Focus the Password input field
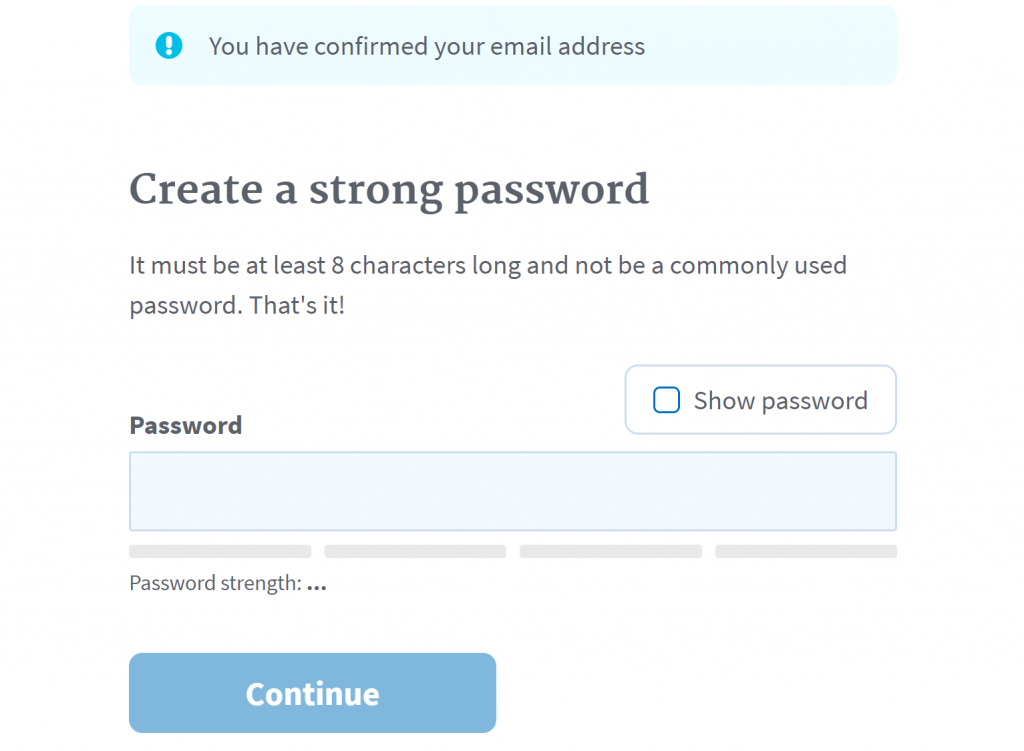Screen dimensions: 1024x751 point(512,491)
